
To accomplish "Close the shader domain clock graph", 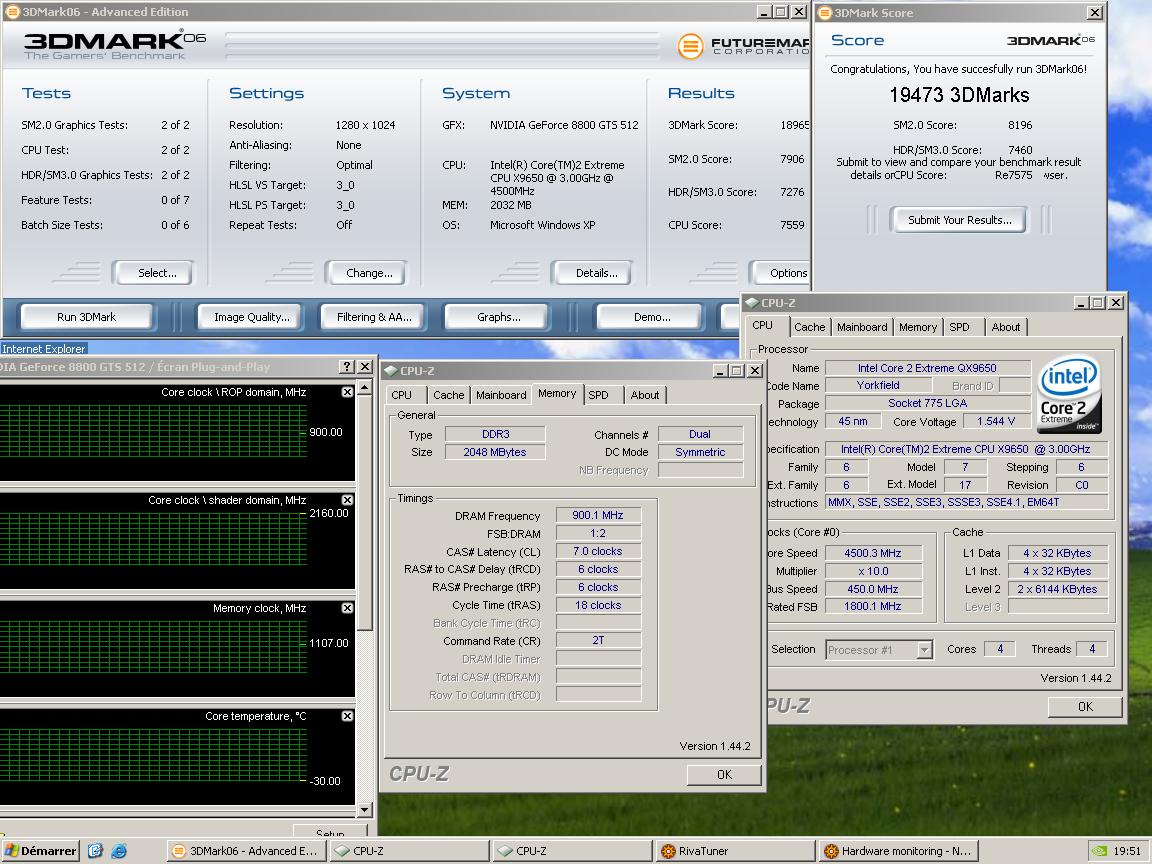I will 348,500.
